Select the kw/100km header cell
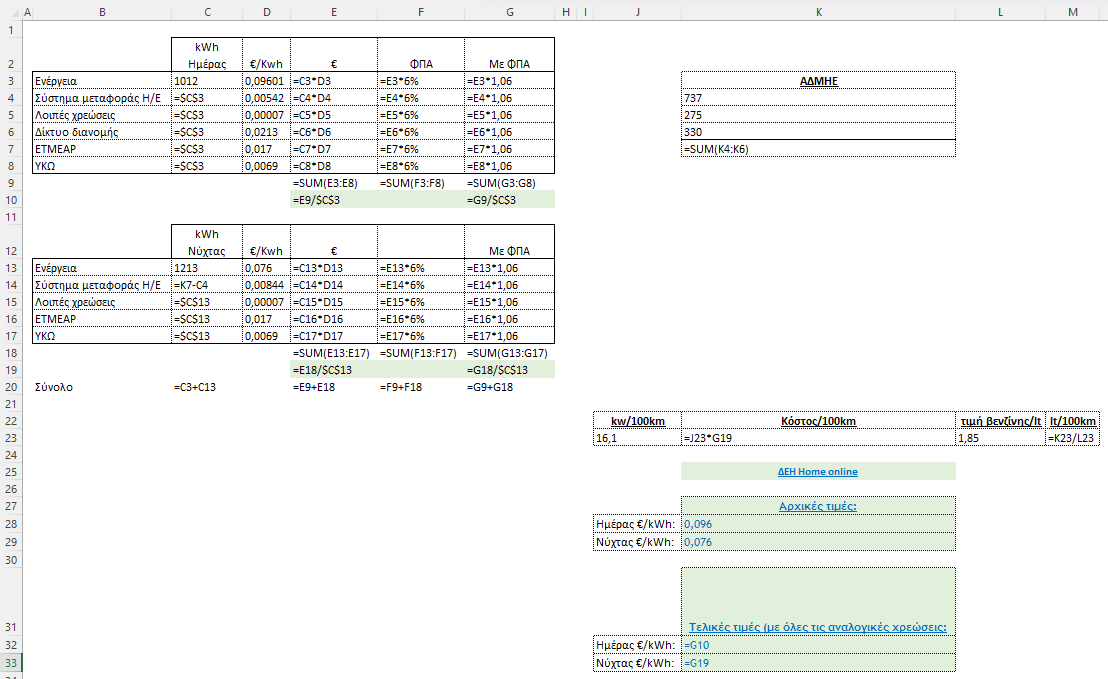Screen dimensions: 1108x679 tap(637, 421)
